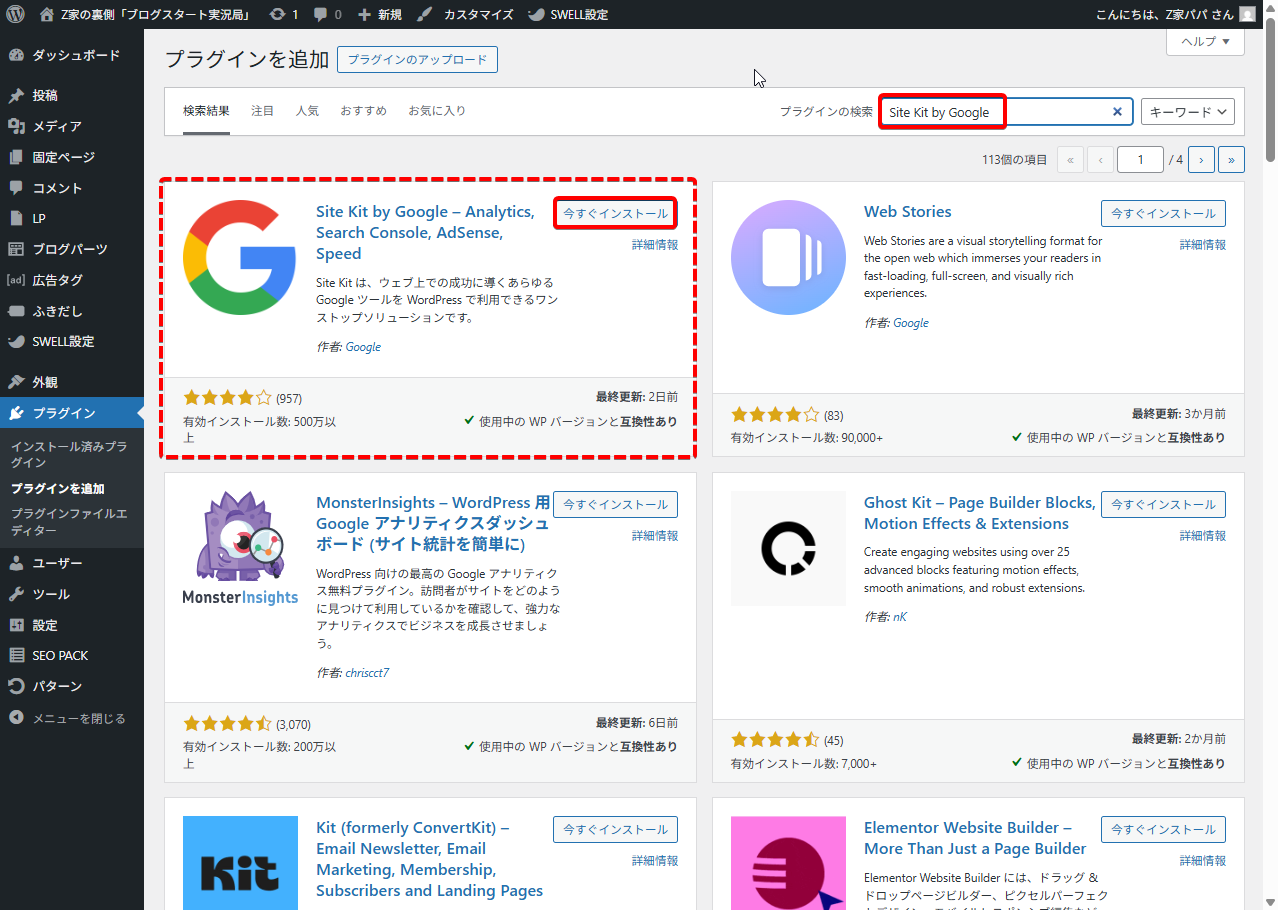This screenshot has width=1278, height=910.
Task: Click the プラグインのアップロード button
Action: [417, 60]
